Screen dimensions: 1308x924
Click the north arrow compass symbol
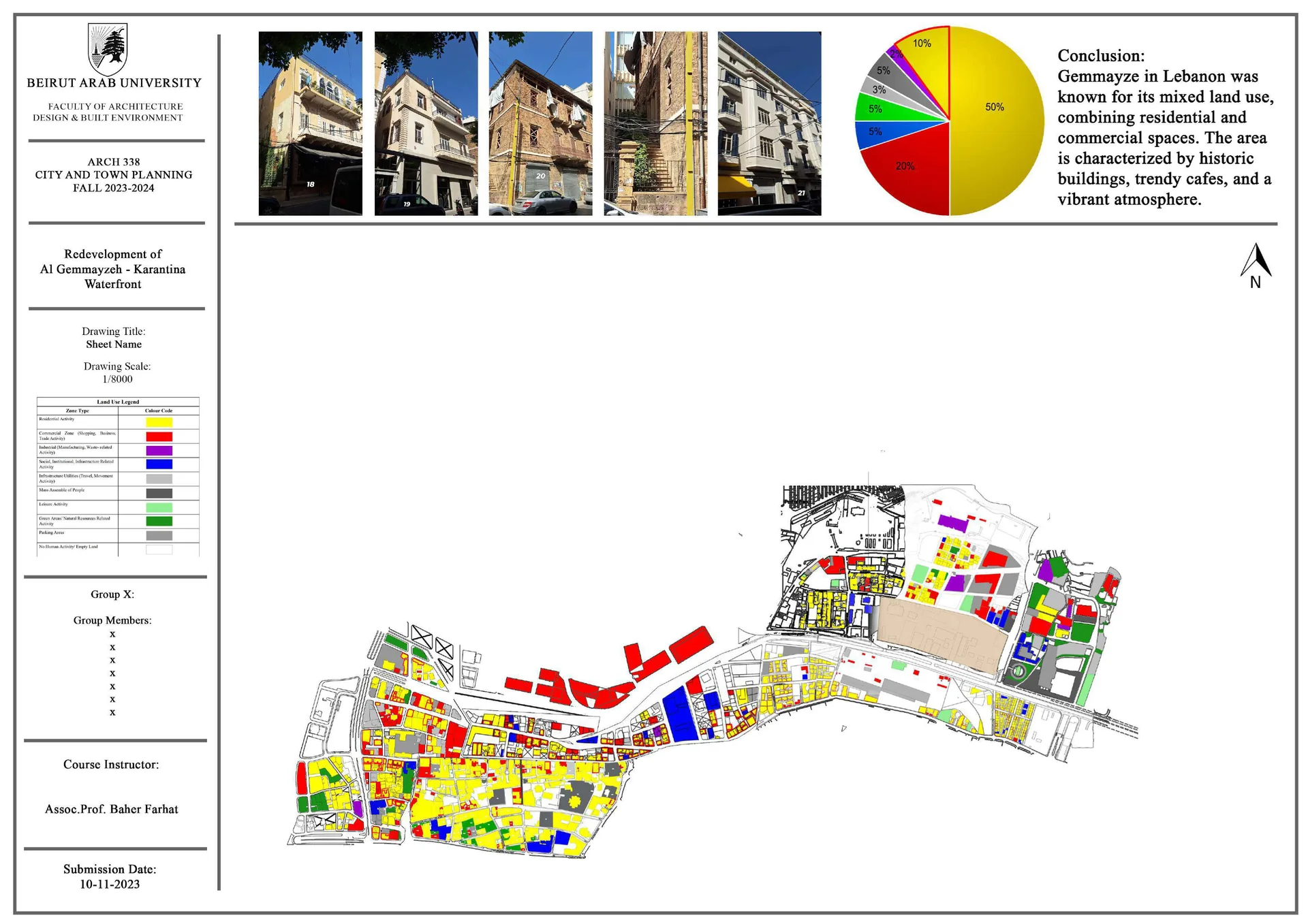coord(1256,266)
